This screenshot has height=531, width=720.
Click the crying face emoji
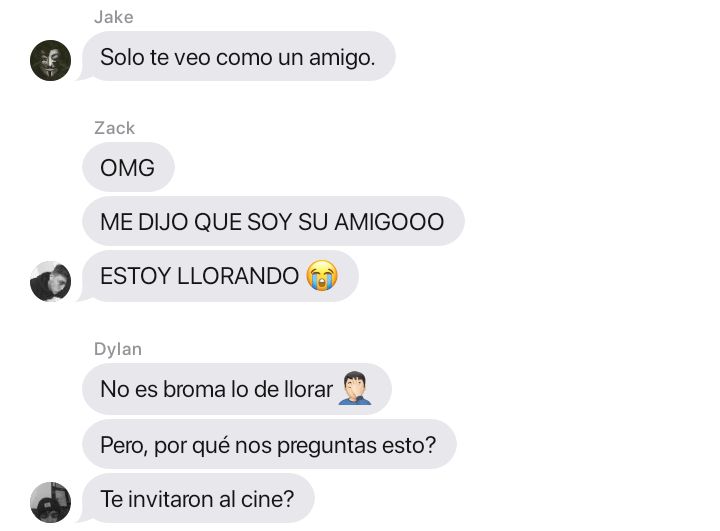click(322, 275)
